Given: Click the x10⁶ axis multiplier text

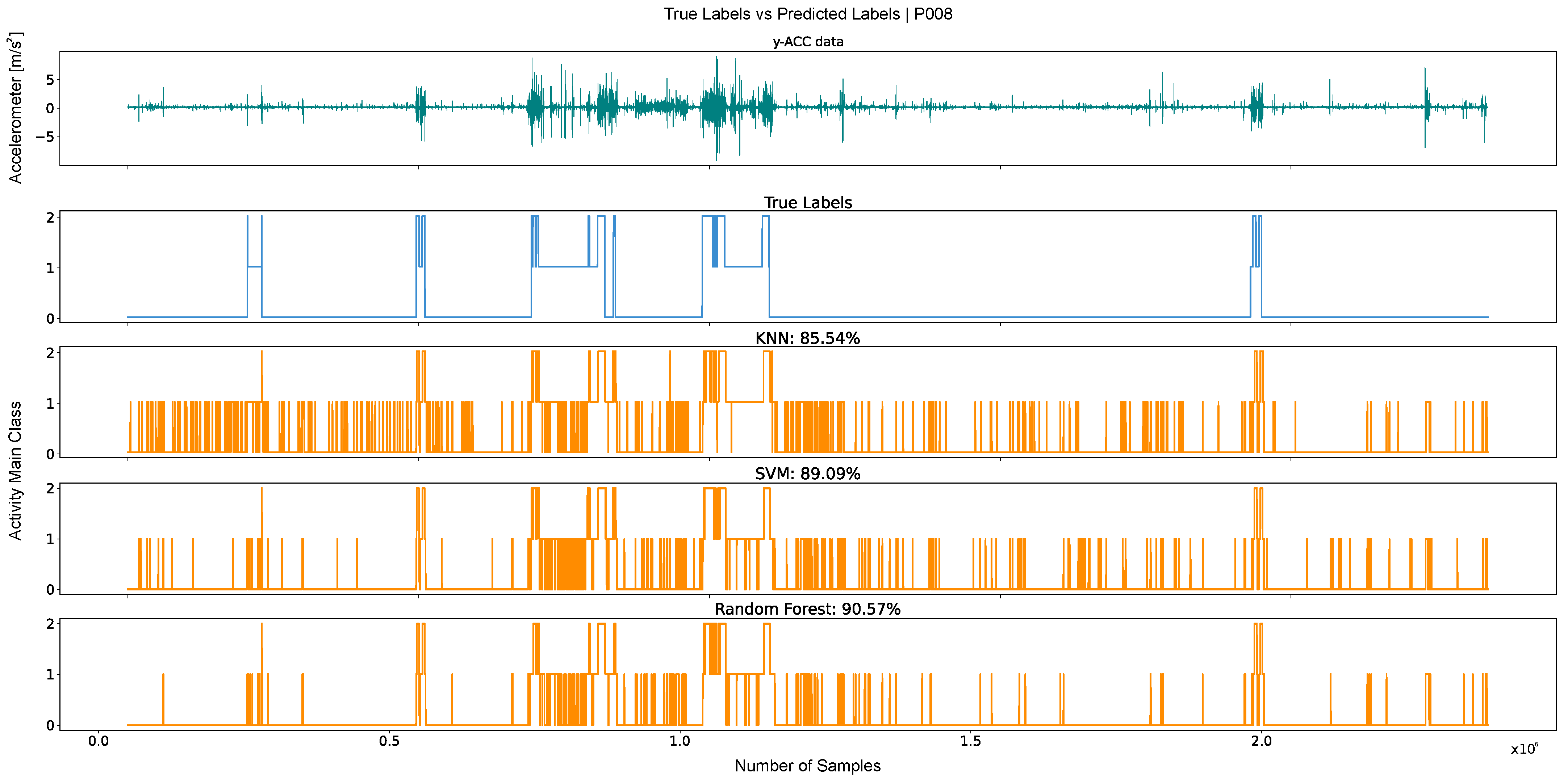Looking at the screenshot, I should pos(1525,748).
